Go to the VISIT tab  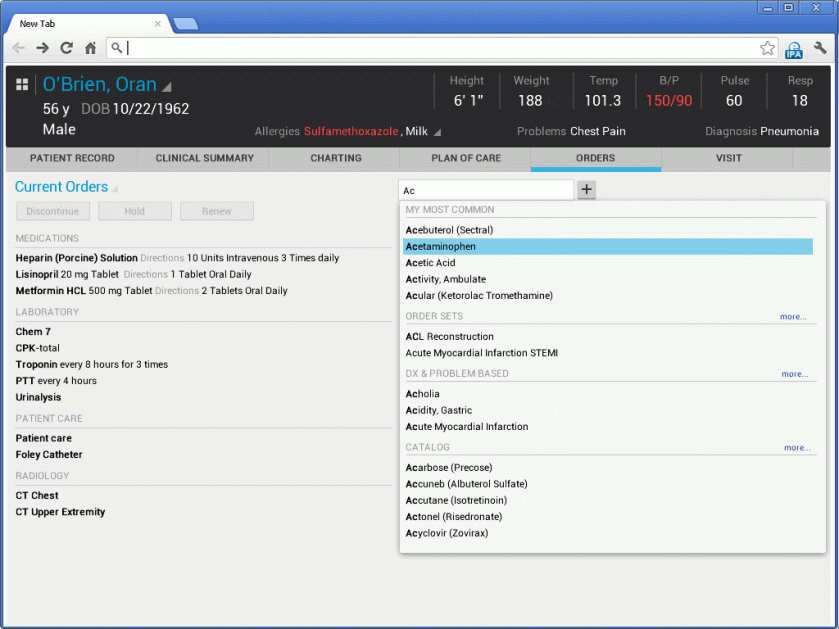click(x=729, y=158)
